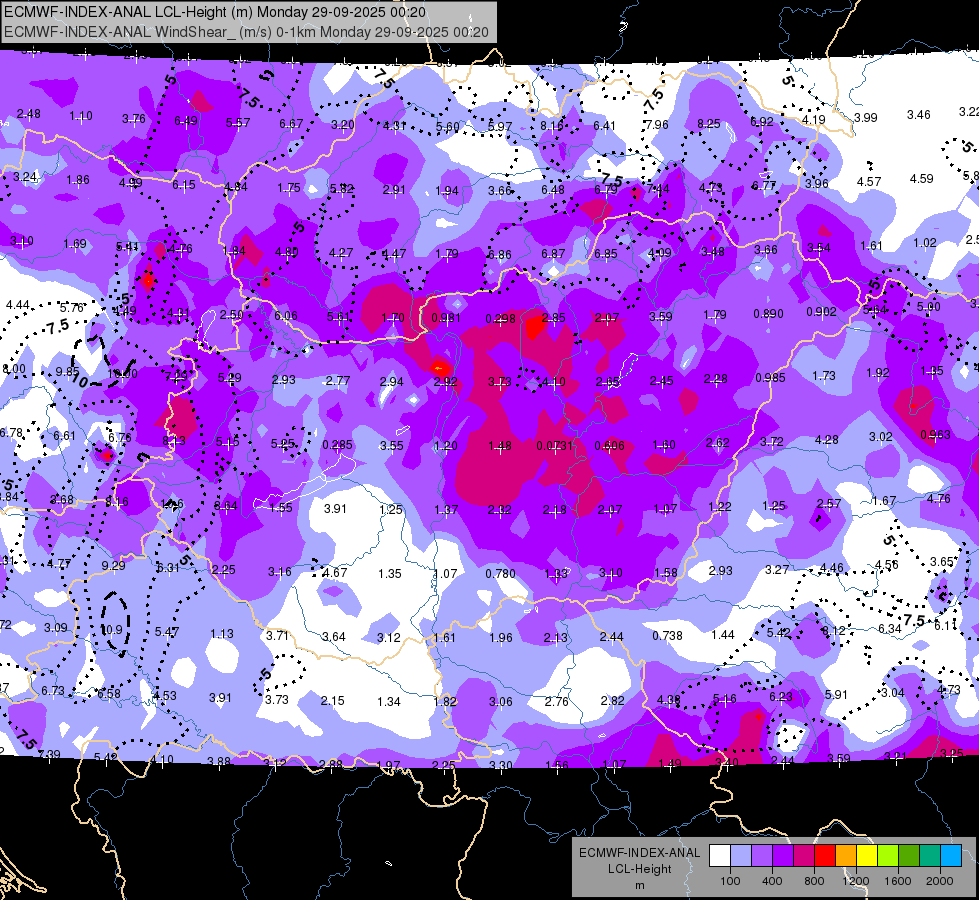Click the teal legend color swatch
Image resolution: width=979 pixels, height=900 pixels.
pyautogui.click(x=930, y=856)
